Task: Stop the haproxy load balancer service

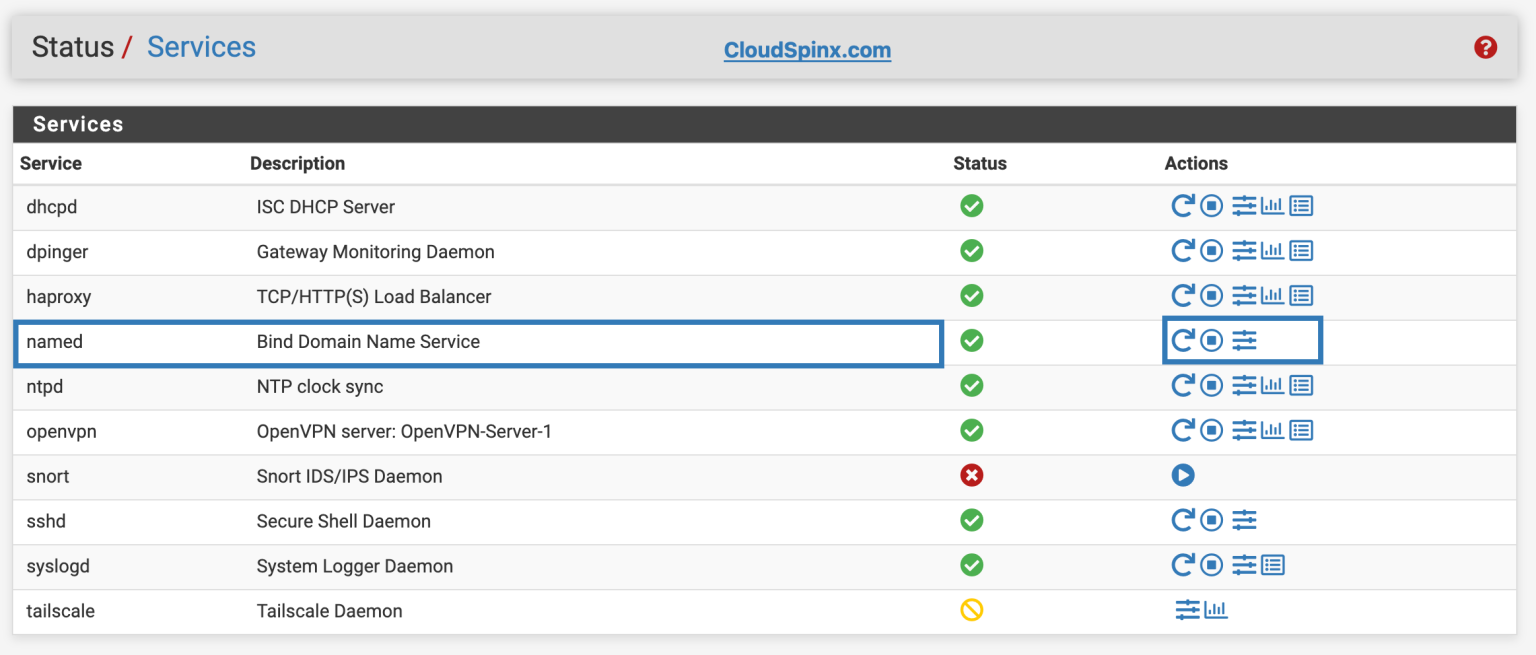Action: [x=1211, y=295]
